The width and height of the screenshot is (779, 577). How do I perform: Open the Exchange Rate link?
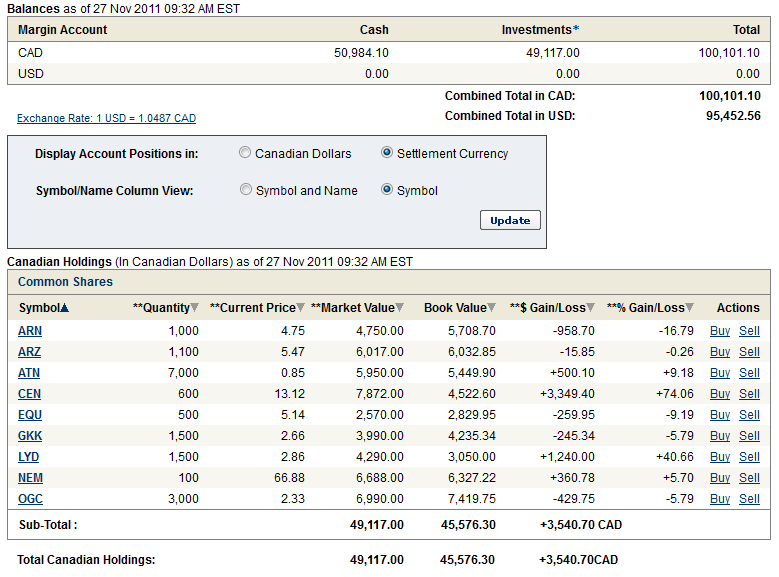[106, 118]
